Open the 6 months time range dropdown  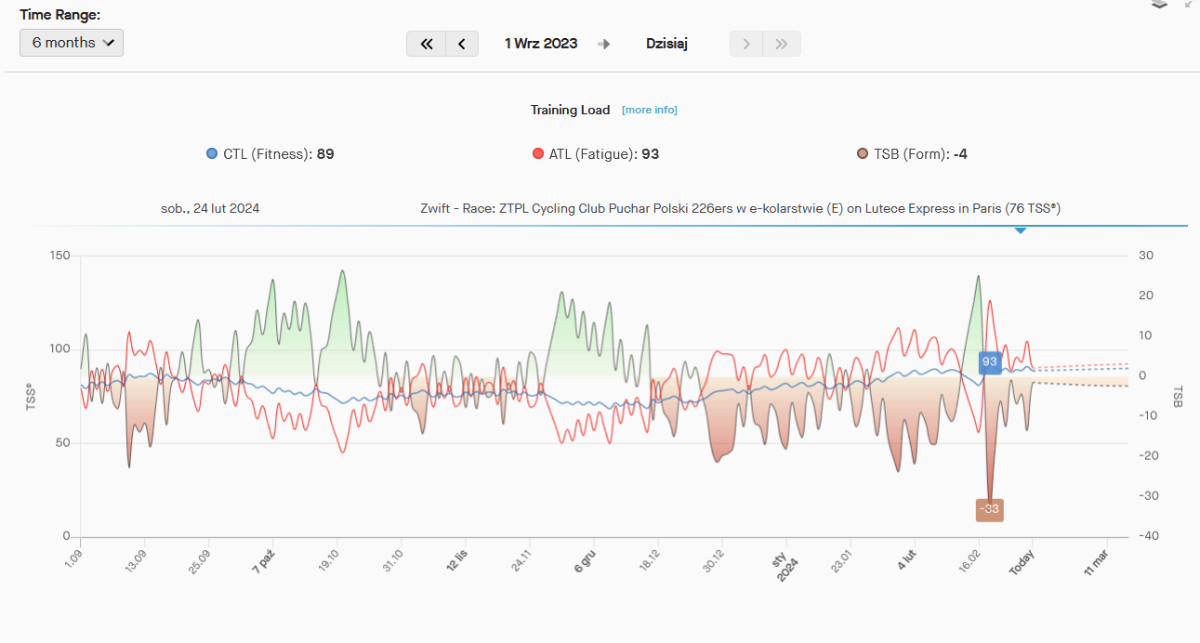point(72,43)
